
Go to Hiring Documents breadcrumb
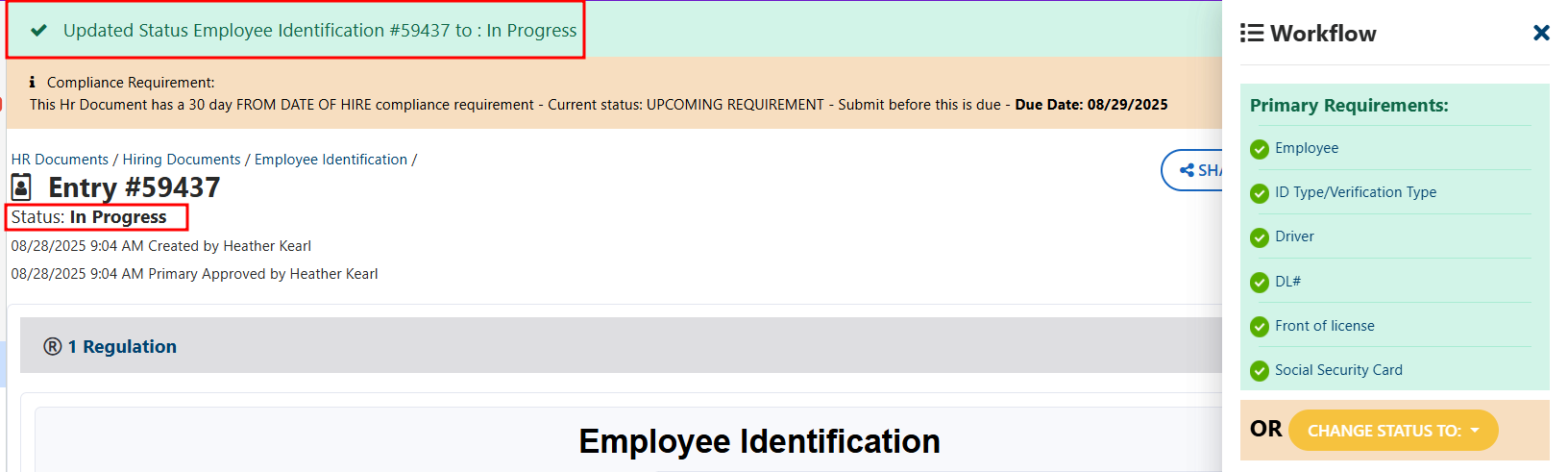182,160
